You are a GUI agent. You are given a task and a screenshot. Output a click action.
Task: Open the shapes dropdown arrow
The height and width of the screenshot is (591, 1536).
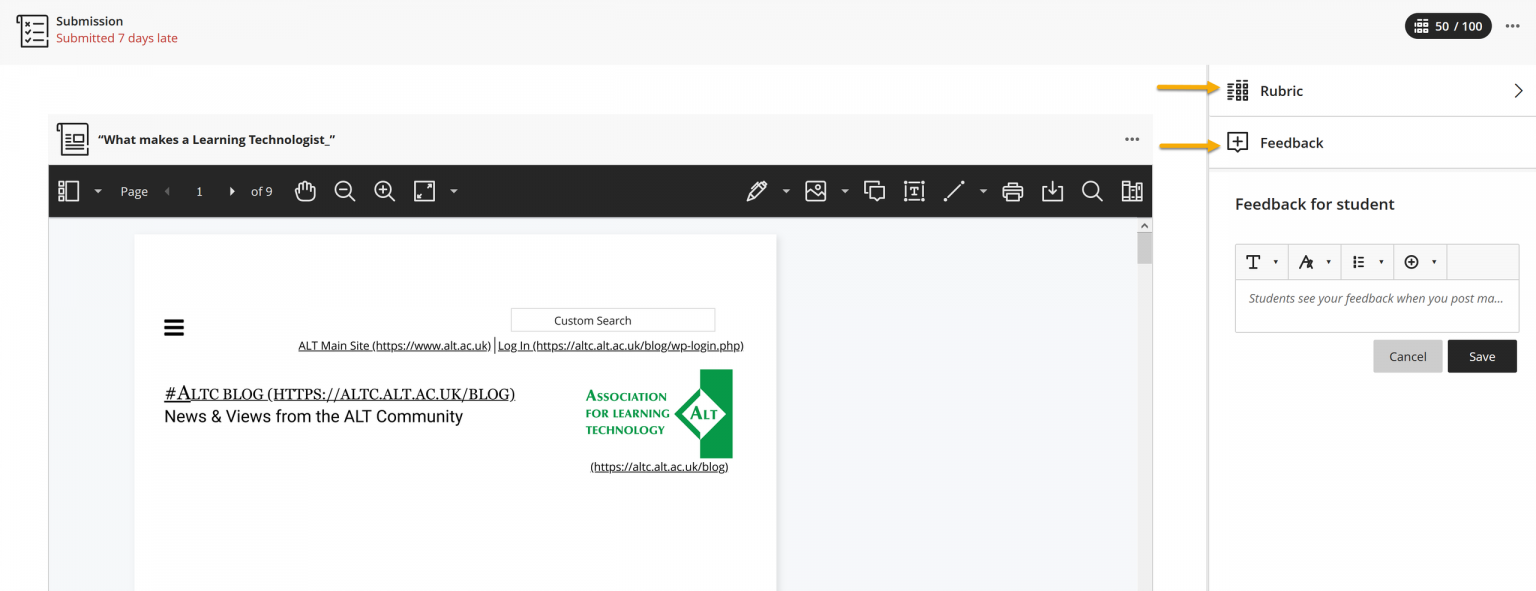coord(983,191)
